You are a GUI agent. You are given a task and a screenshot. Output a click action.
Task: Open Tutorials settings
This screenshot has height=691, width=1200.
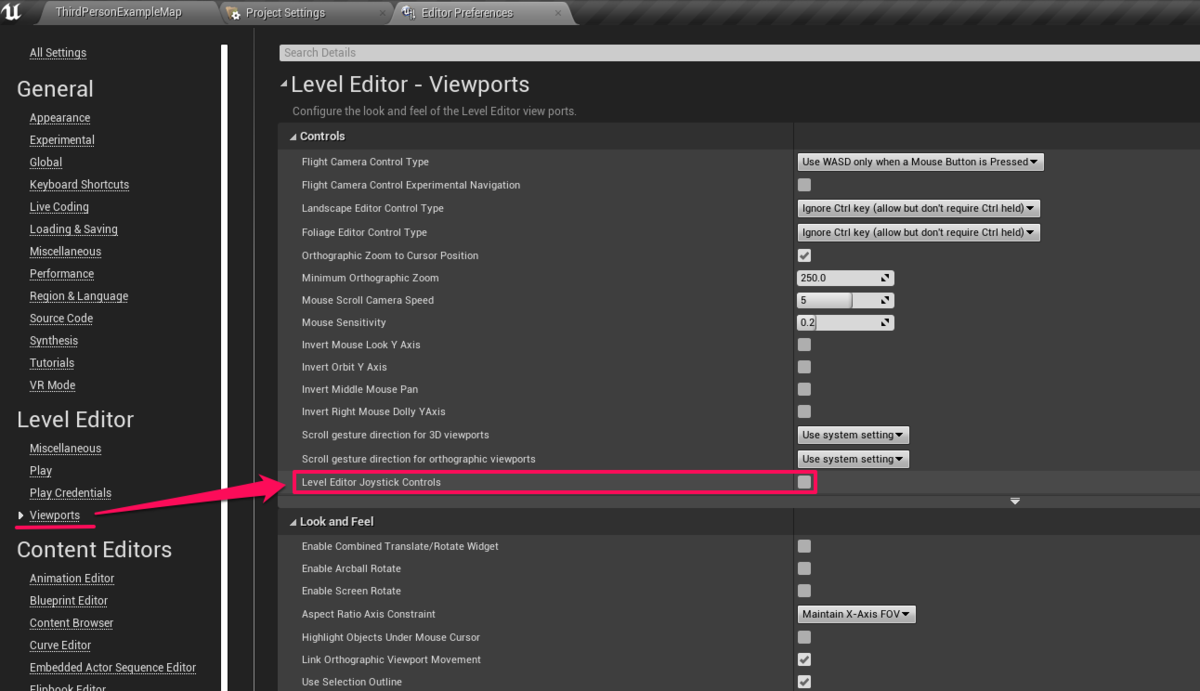(52, 363)
